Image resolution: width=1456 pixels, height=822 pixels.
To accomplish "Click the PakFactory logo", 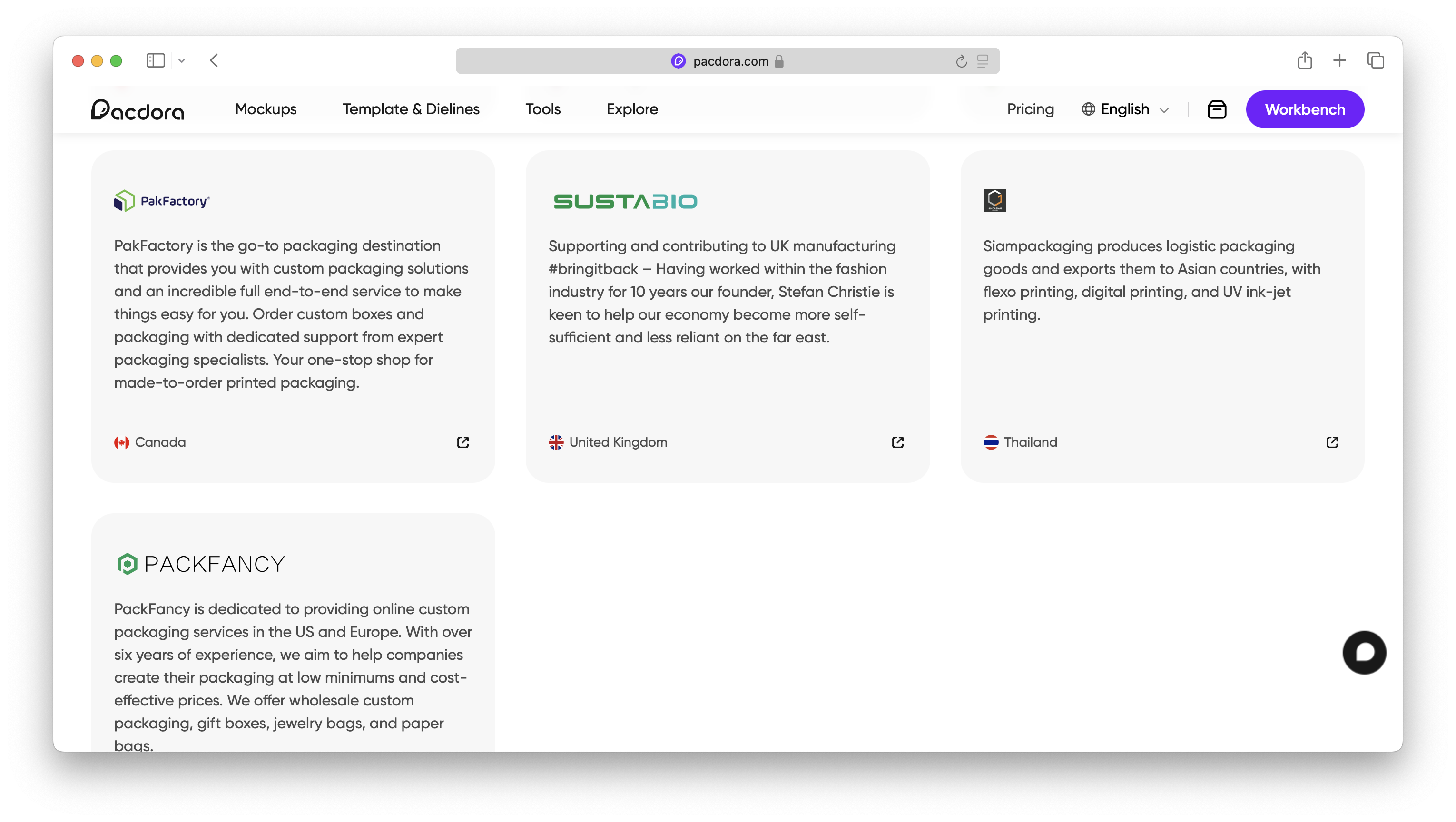I will (162, 201).
